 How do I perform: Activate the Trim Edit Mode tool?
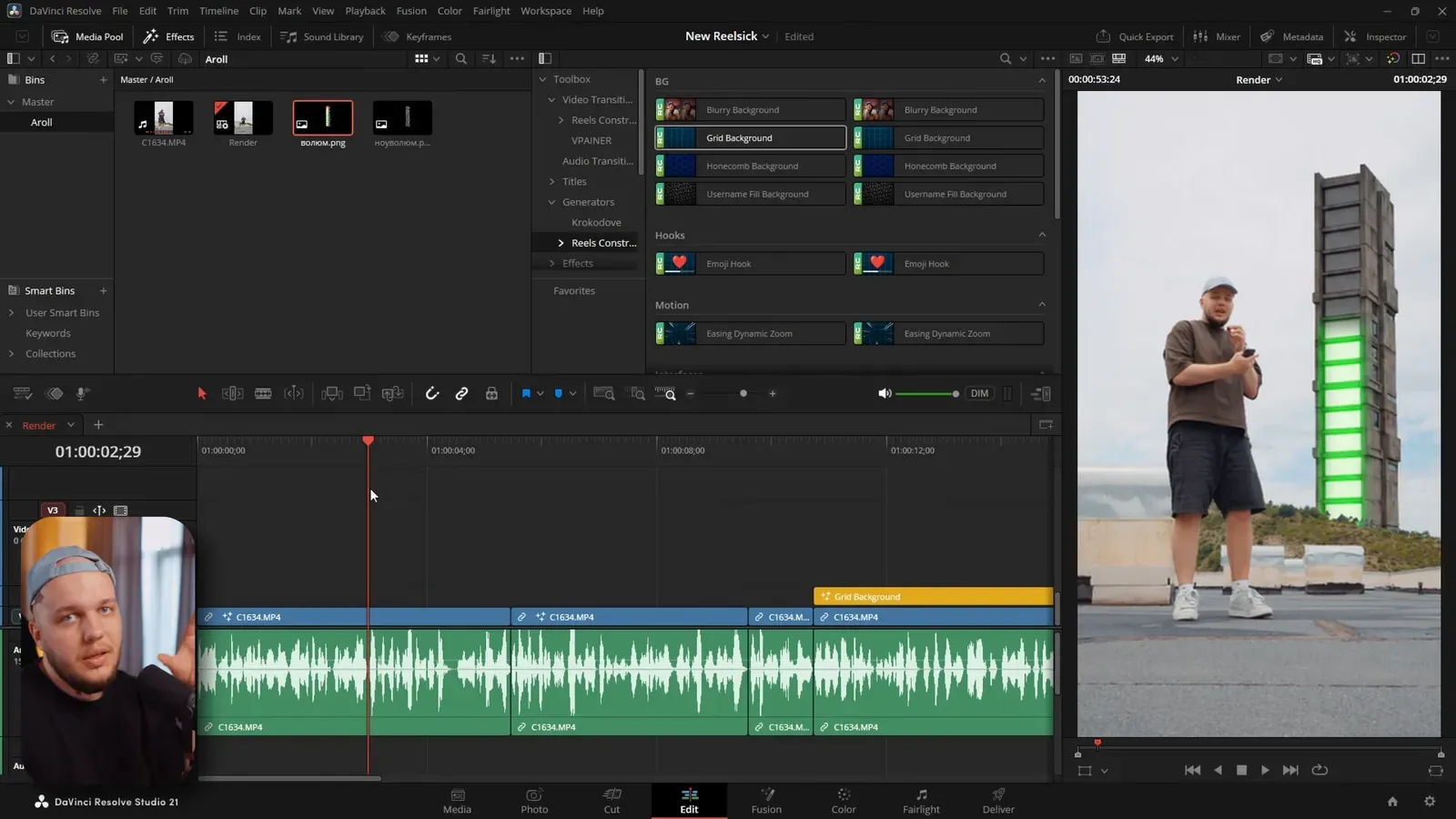pyautogui.click(x=232, y=393)
